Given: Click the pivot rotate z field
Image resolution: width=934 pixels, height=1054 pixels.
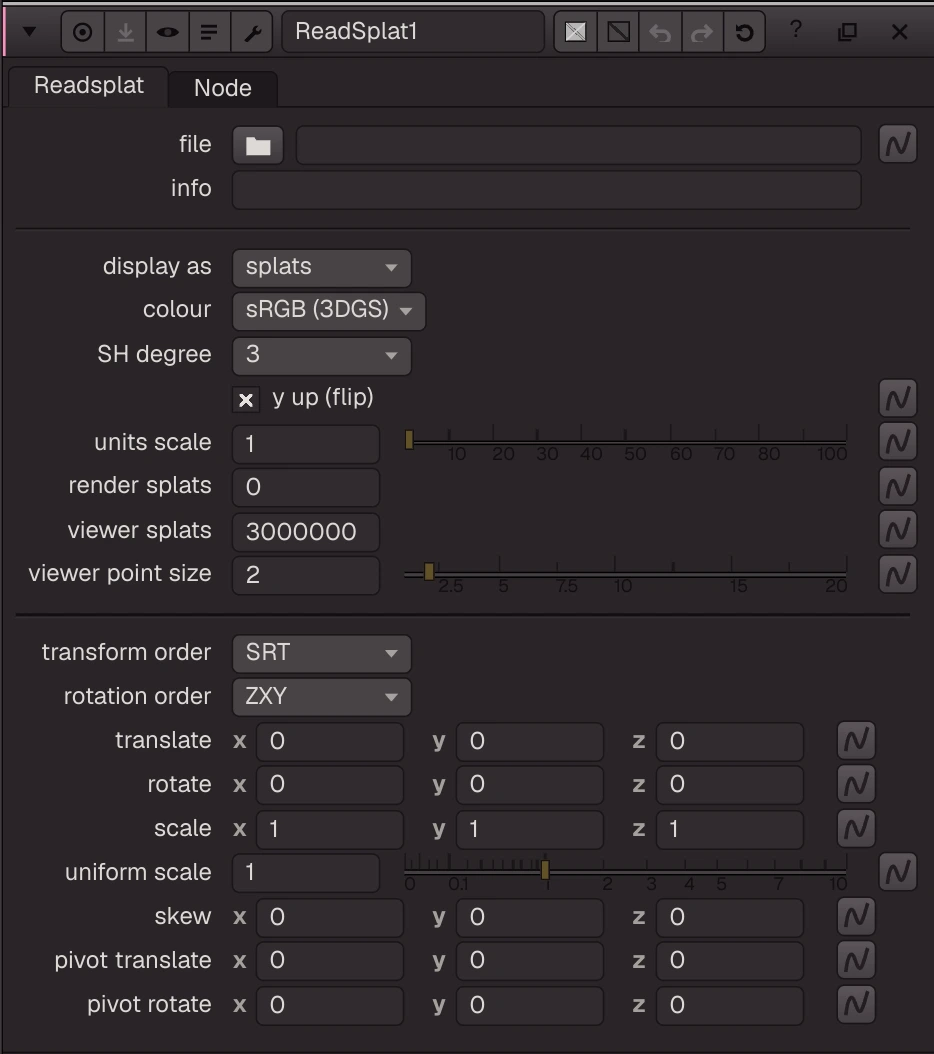Looking at the screenshot, I should pyautogui.click(x=730, y=1006).
